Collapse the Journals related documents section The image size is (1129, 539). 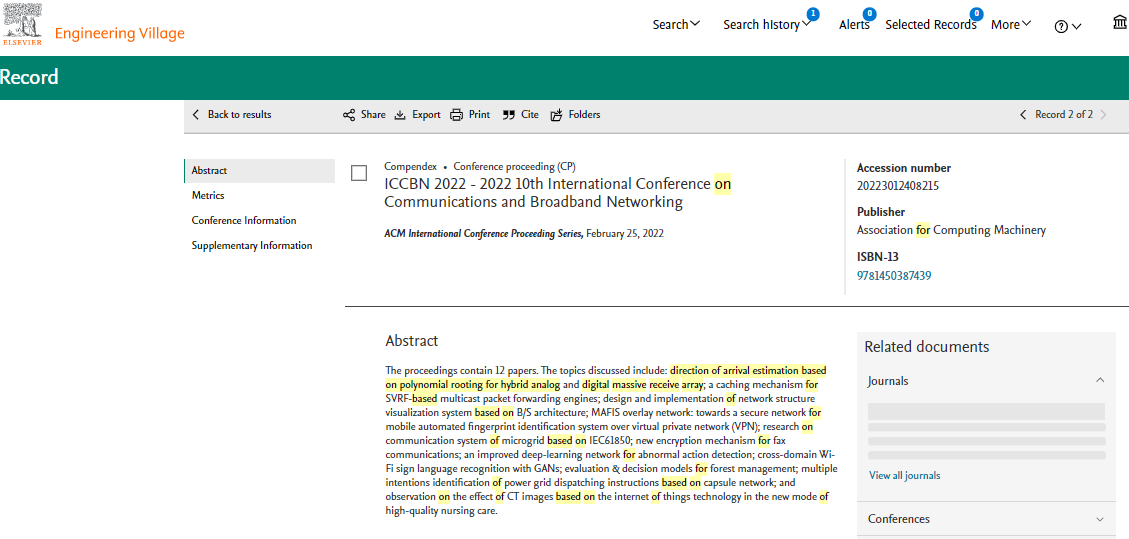[1099, 380]
